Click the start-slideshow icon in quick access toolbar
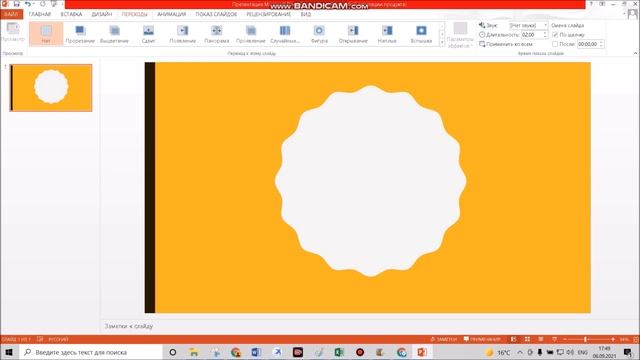Viewport: 640px width, 360px height. [x=53, y=4]
